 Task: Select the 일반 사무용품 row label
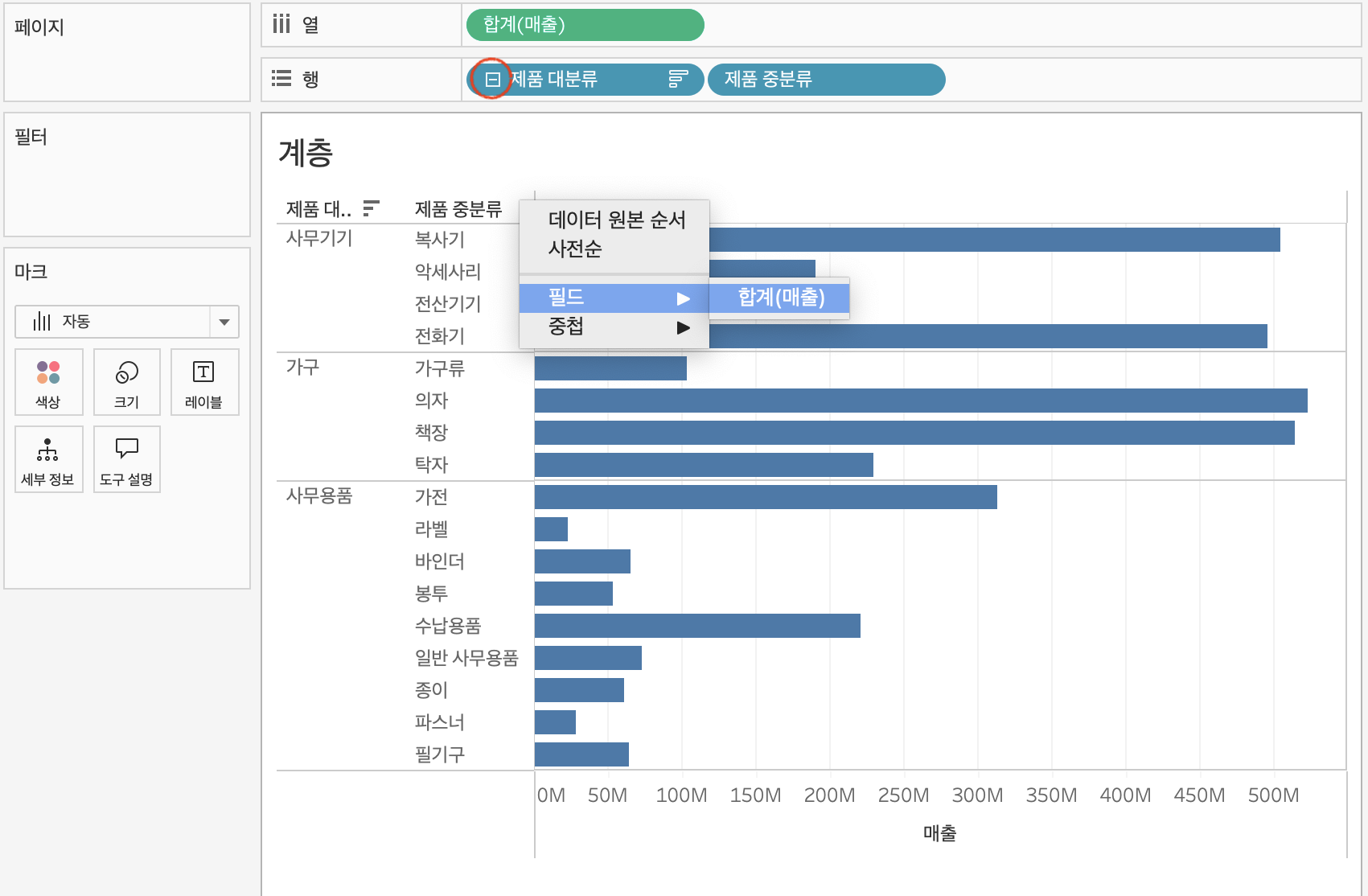(x=466, y=658)
